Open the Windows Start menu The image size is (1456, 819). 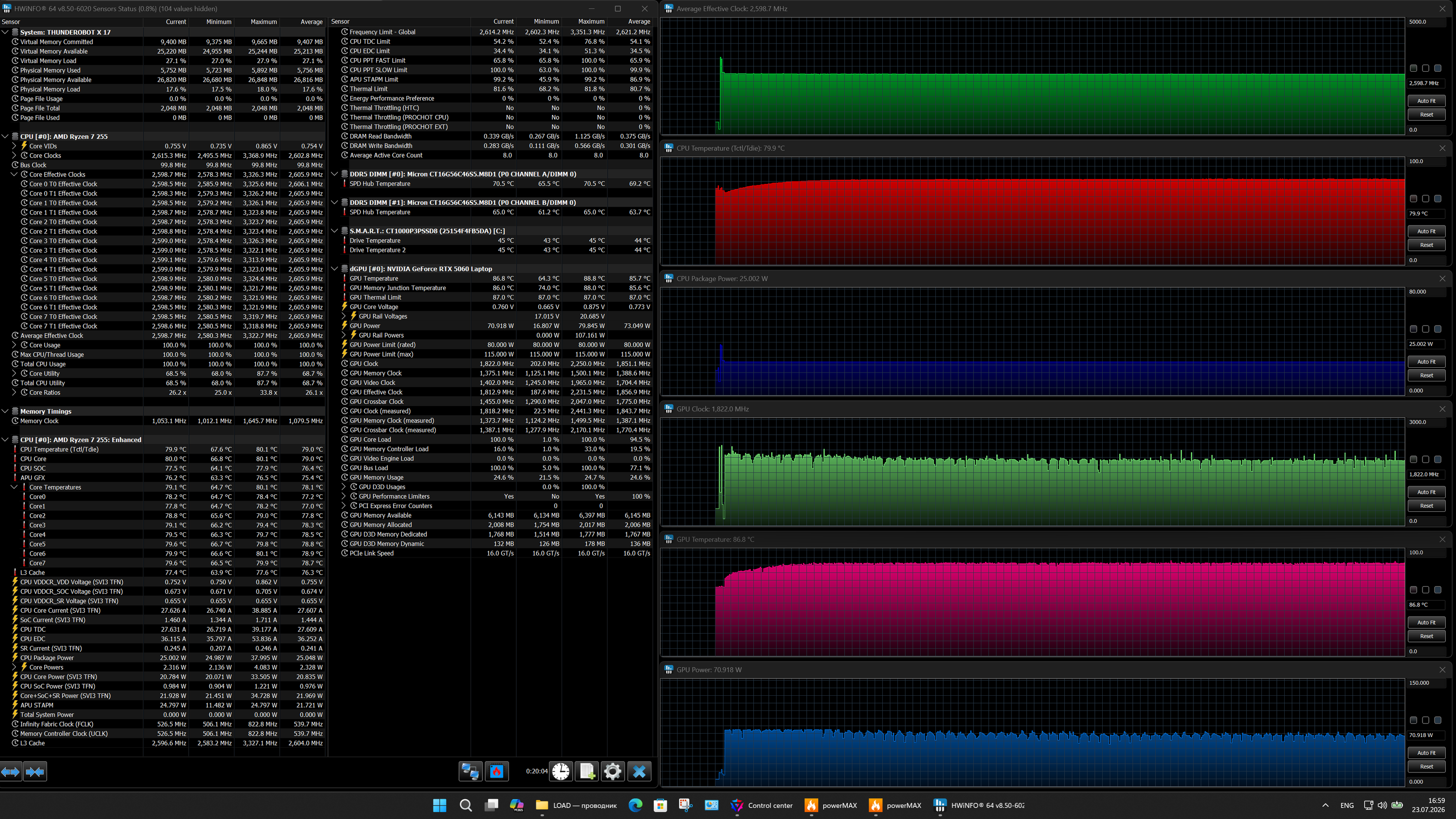(x=439, y=805)
